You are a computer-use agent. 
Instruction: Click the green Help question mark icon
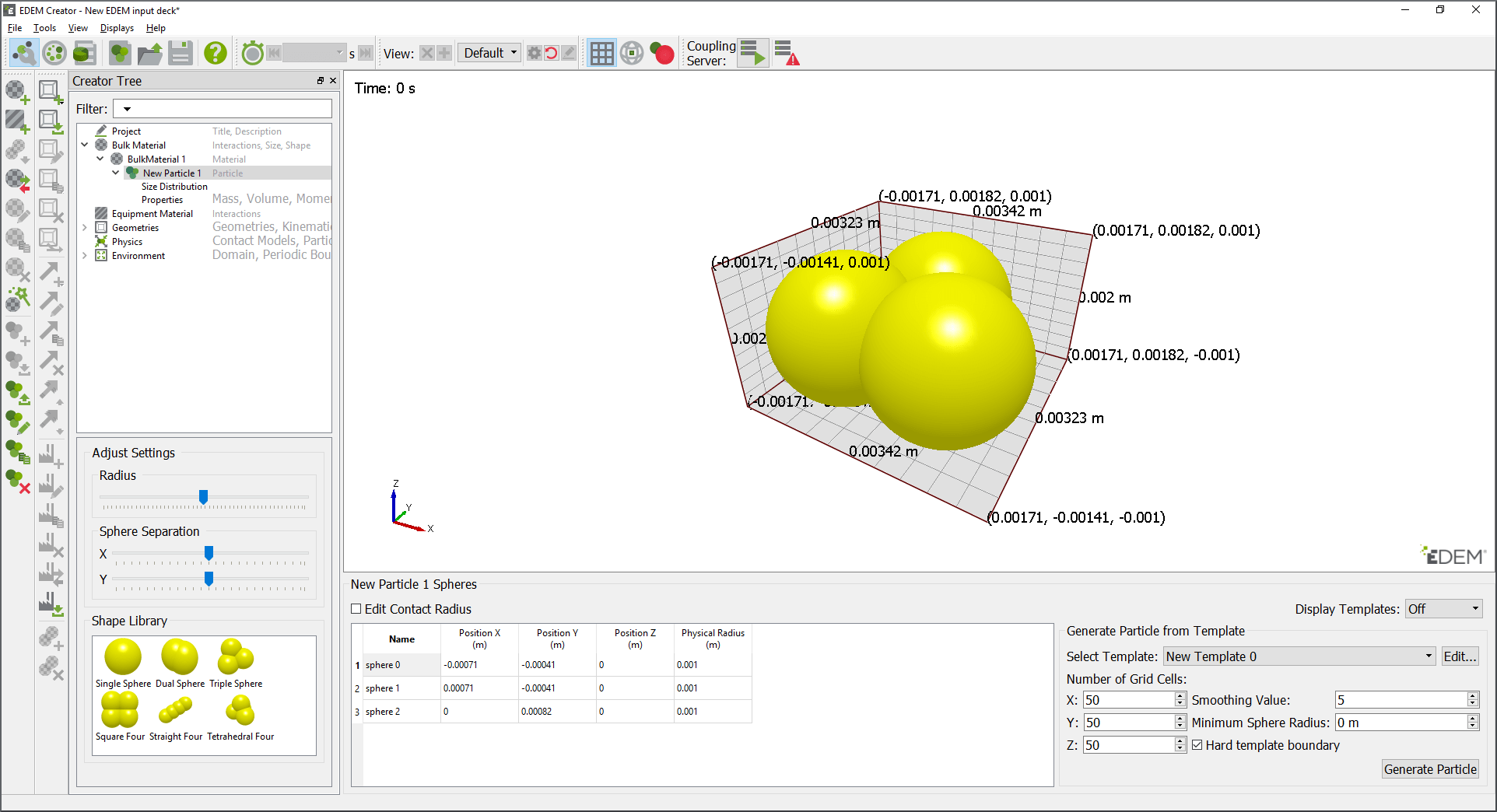click(x=216, y=53)
